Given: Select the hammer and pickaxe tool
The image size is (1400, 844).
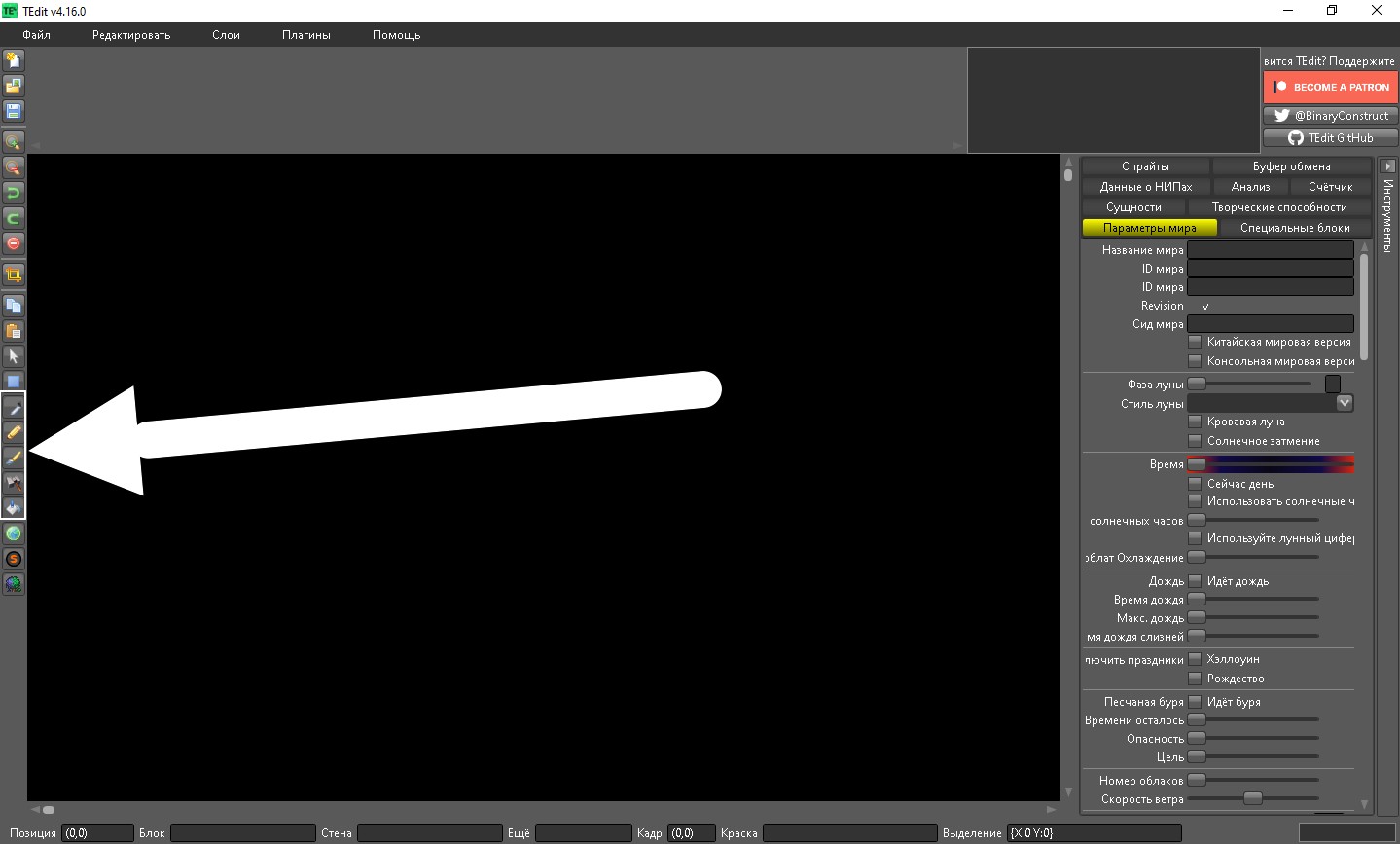Looking at the screenshot, I should click(14, 483).
